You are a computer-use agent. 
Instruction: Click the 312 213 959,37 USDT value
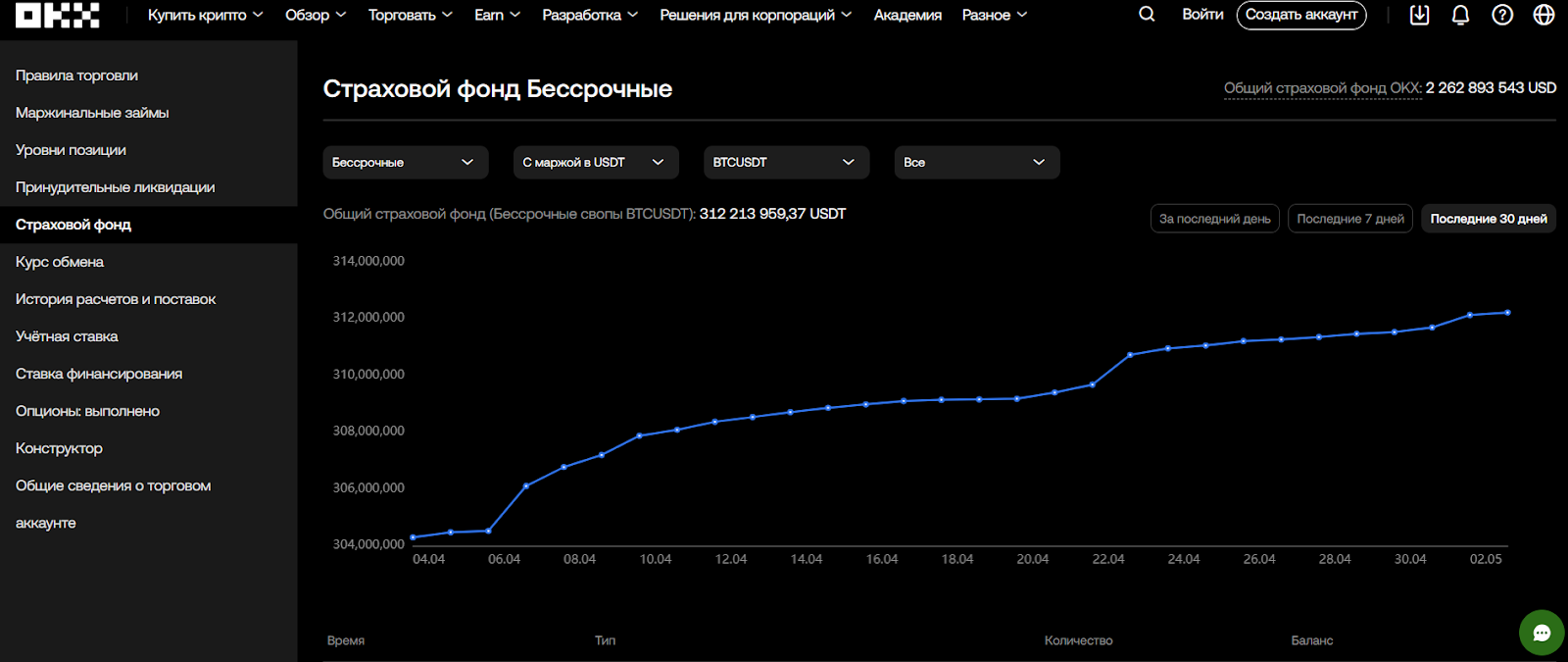coord(772,214)
